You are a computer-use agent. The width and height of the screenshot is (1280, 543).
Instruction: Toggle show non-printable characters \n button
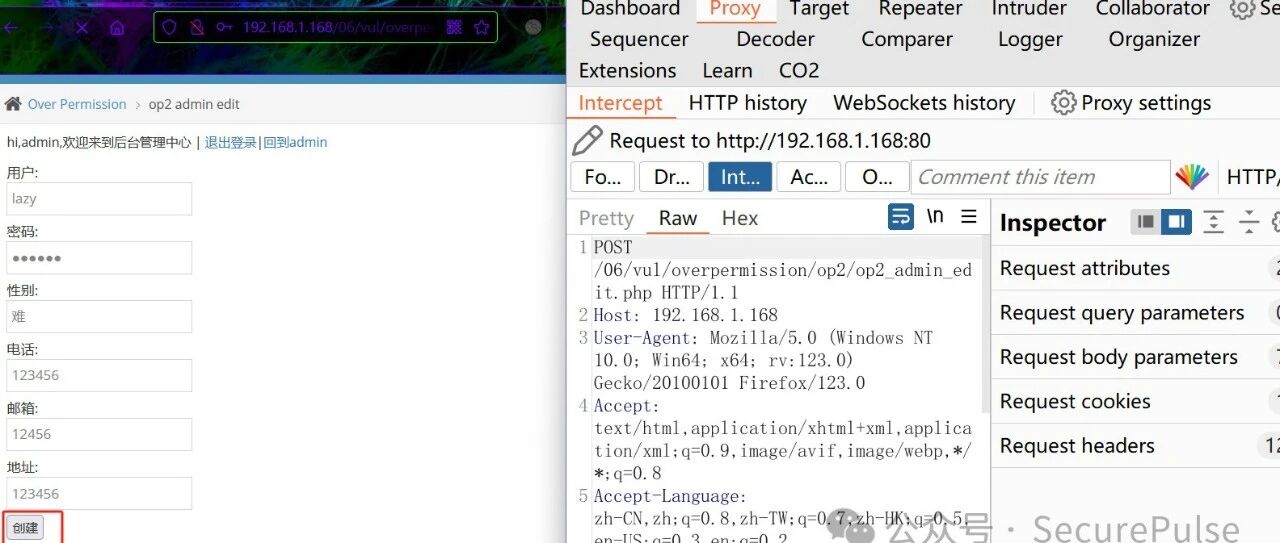point(935,216)
